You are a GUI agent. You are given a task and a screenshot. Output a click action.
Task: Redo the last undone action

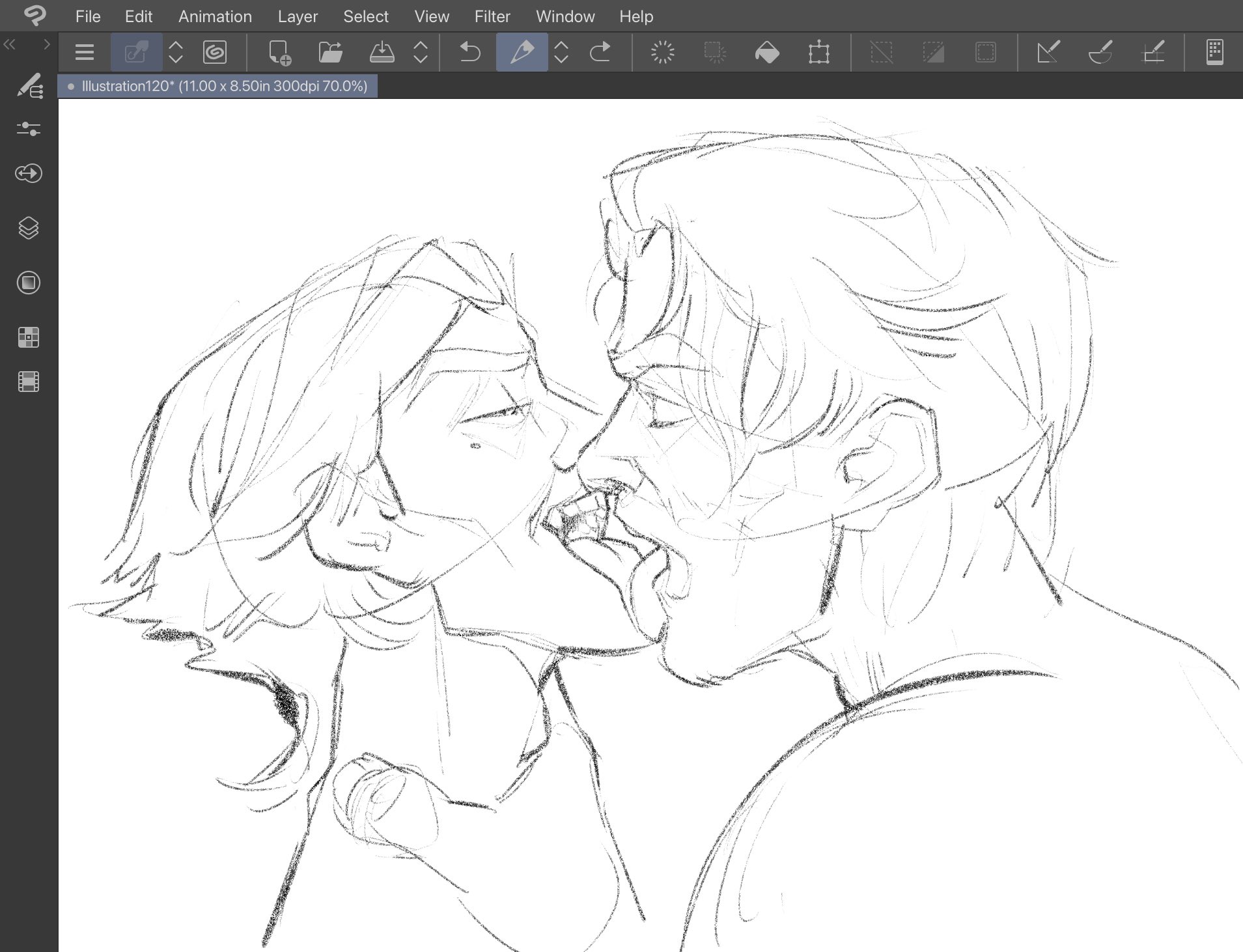(600, 52)
